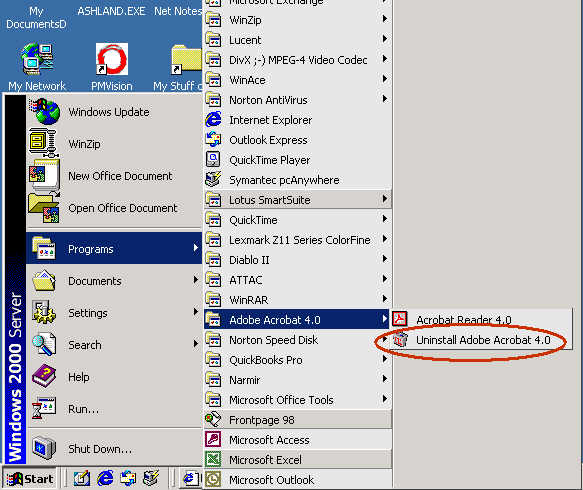Click the Windows Update globe icon
This screenshot has height=490, width=583.
(45, 112)
